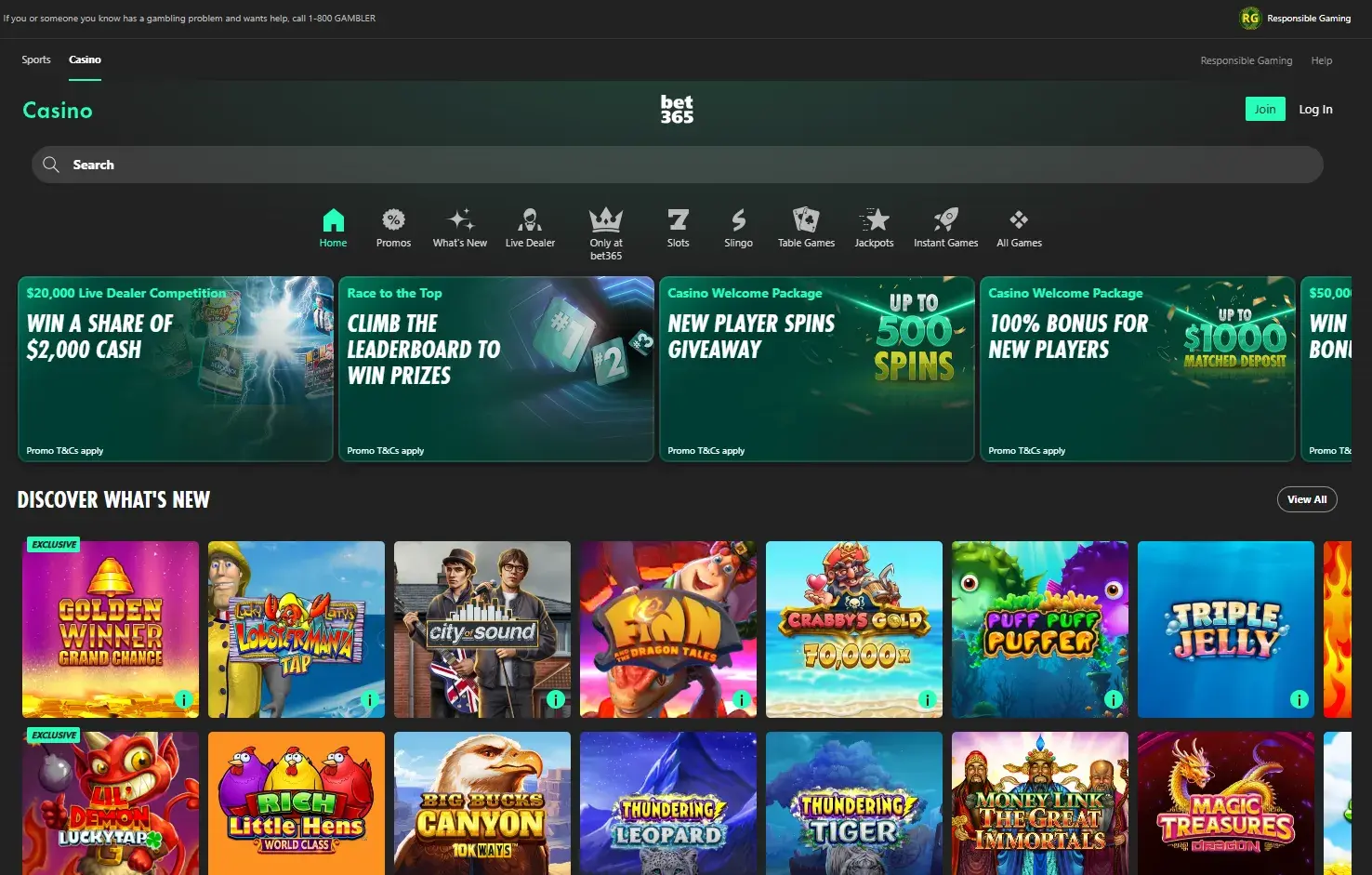Show info for Lobstermania Tap
Viewport: 1372px width, 875px height.
[370, 699]
